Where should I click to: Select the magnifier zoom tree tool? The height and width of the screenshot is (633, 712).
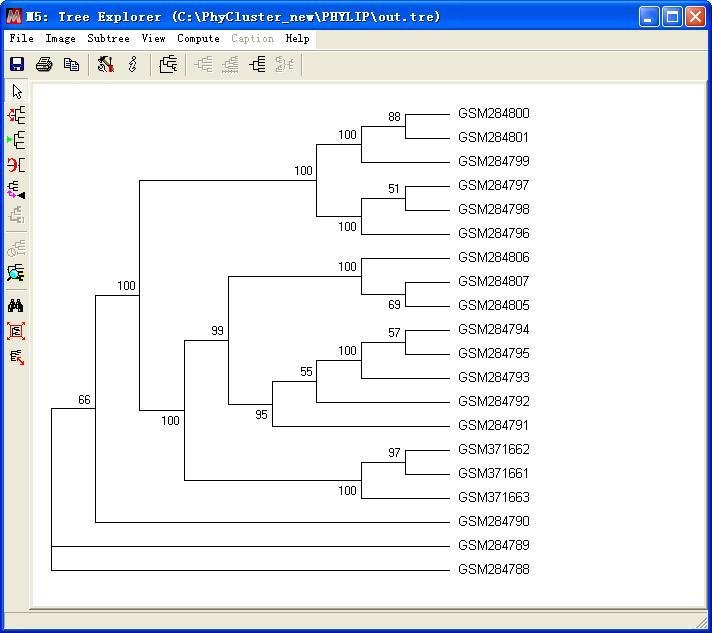pyautogui.click(x=16, y=273)
